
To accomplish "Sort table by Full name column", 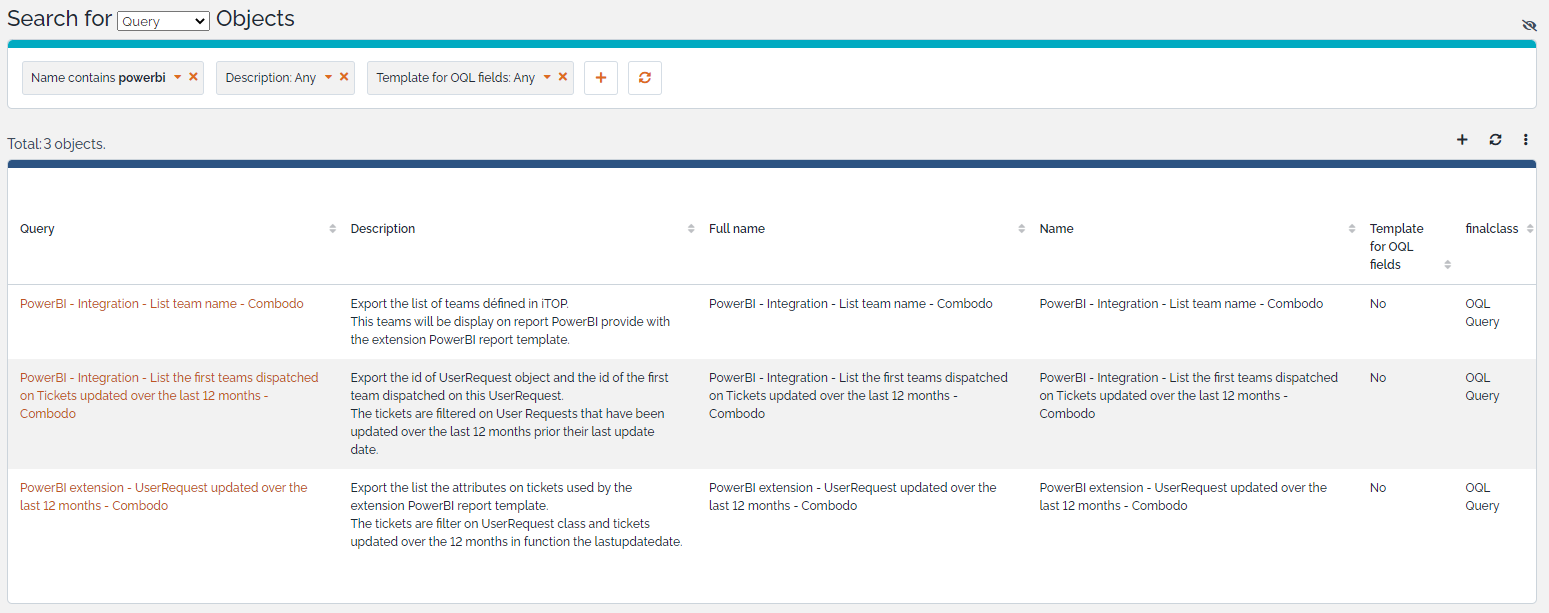I will coord(736,229).
